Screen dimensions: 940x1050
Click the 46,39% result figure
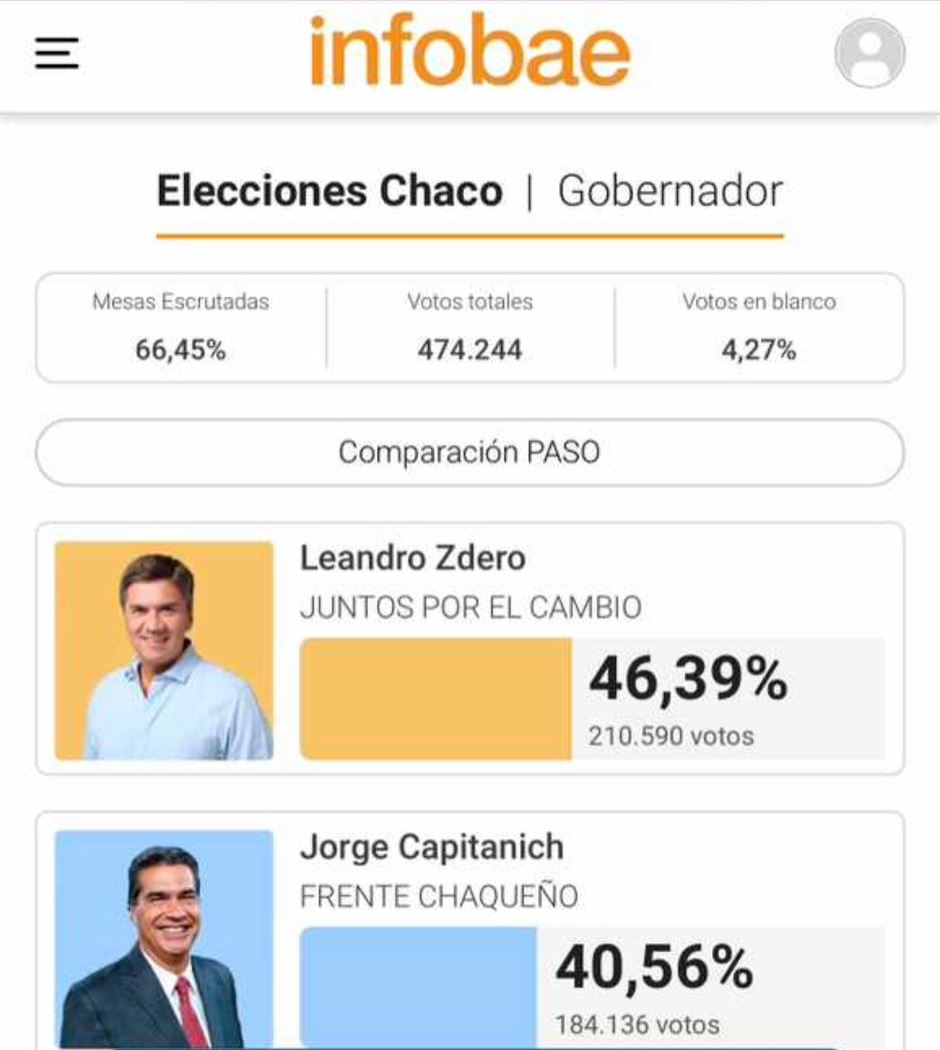point(688,680)
